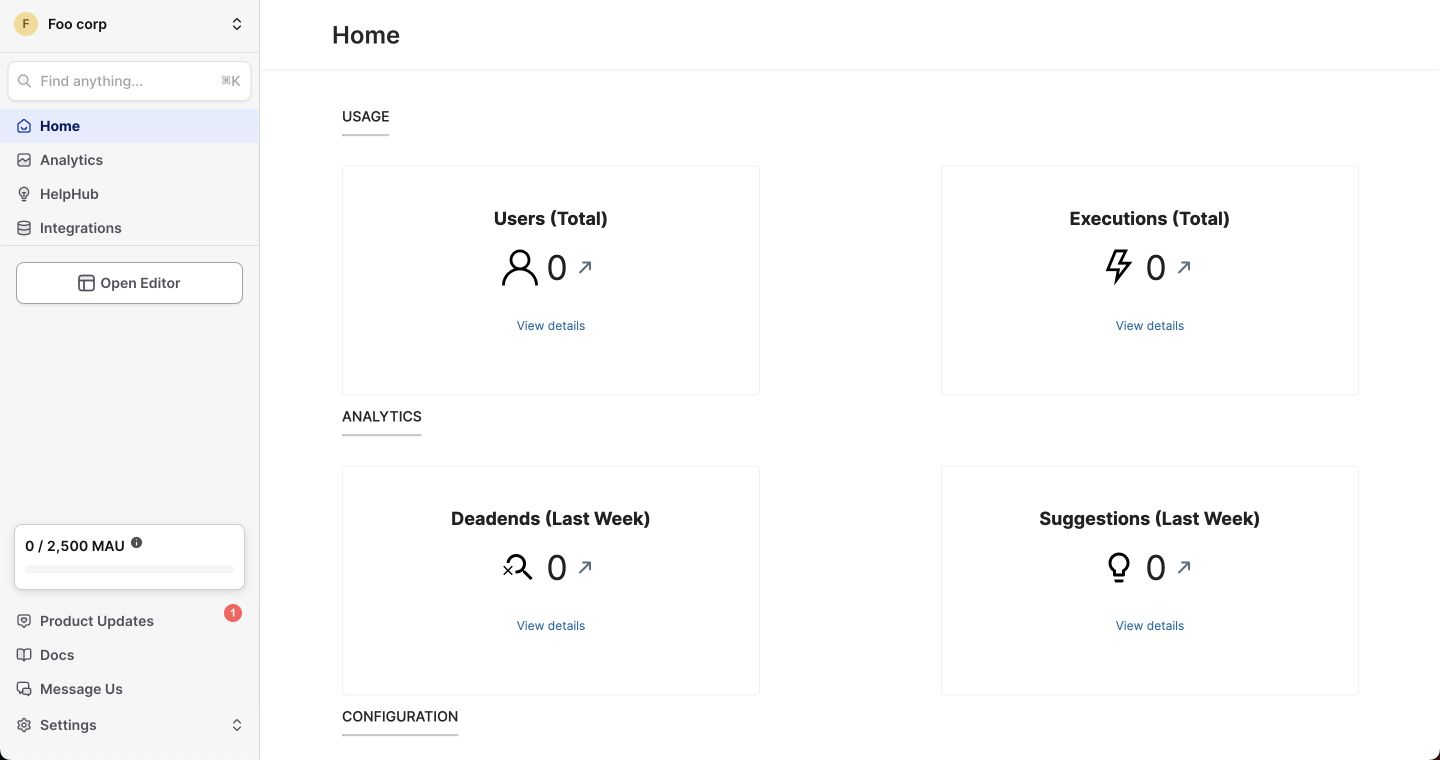1440x760 pixels.
Task: Click the MAU info icon
Action: tap(137, 543)
